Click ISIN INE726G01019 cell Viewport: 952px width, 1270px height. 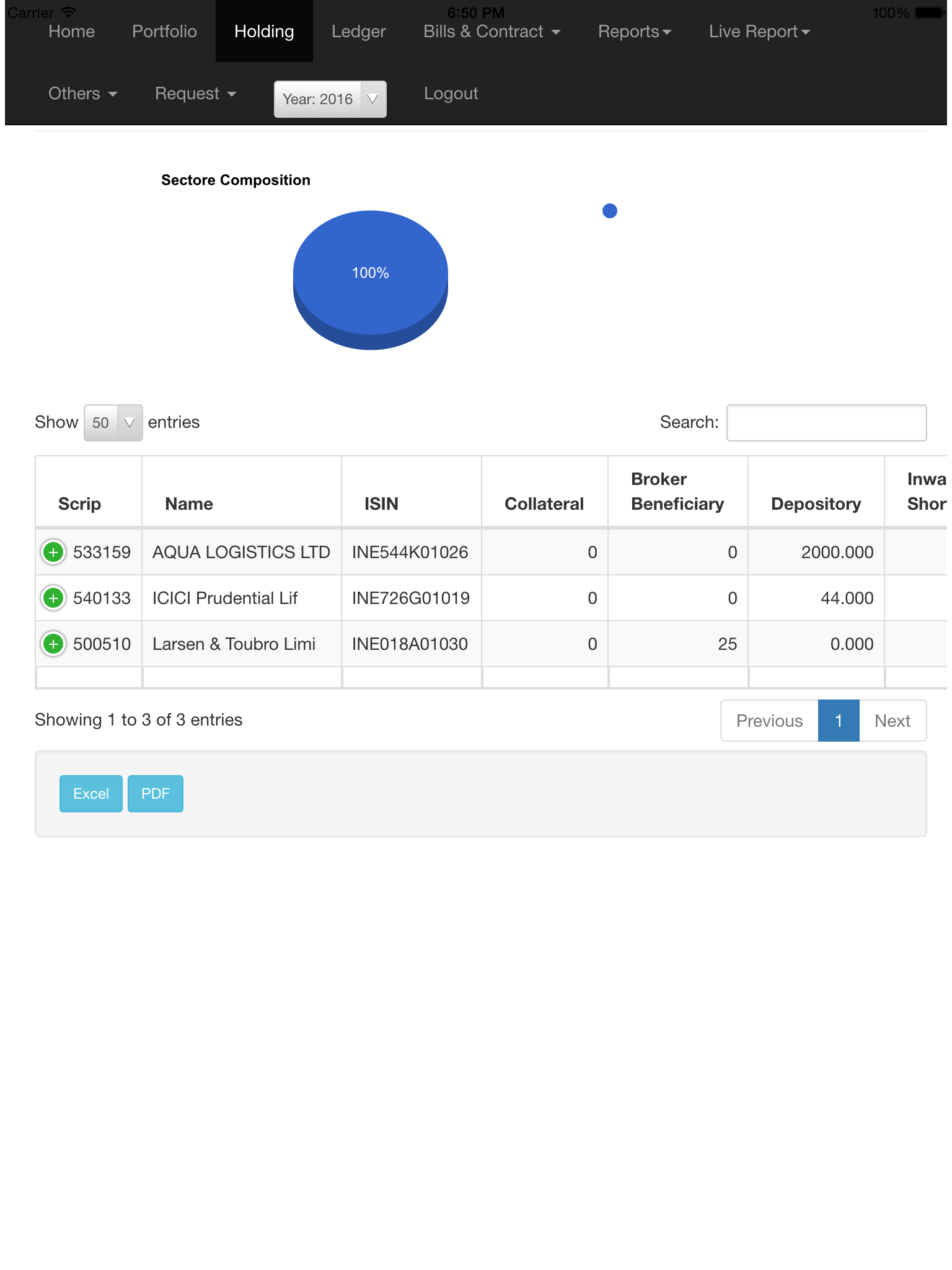point(412,598)
